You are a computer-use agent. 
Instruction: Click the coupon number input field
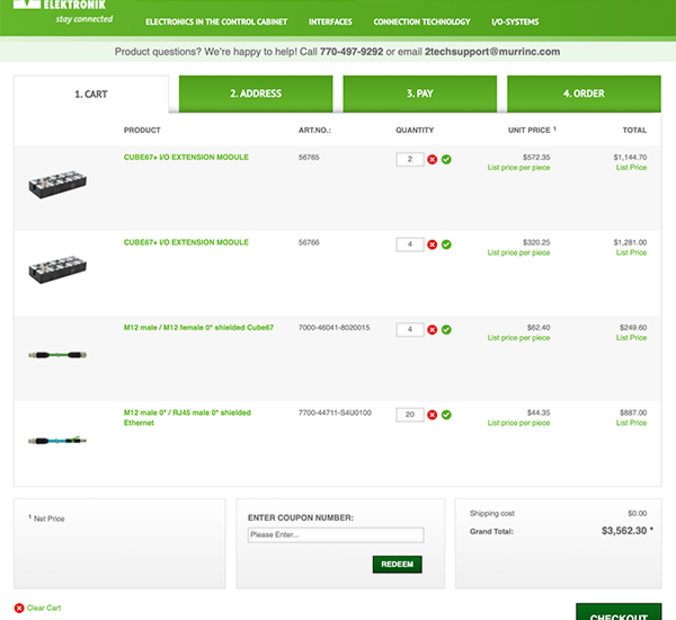pos(336,535)
